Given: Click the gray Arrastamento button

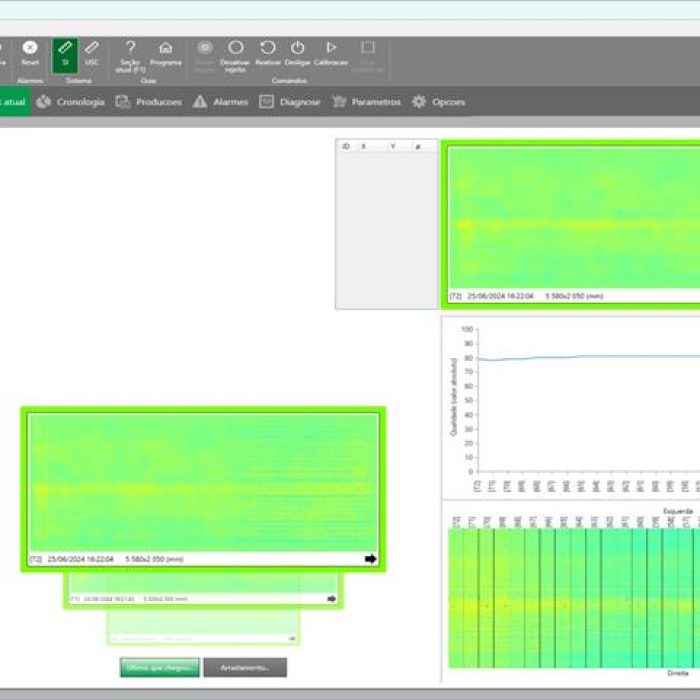Looking at the screenshot, I should [x=245, y=667].
